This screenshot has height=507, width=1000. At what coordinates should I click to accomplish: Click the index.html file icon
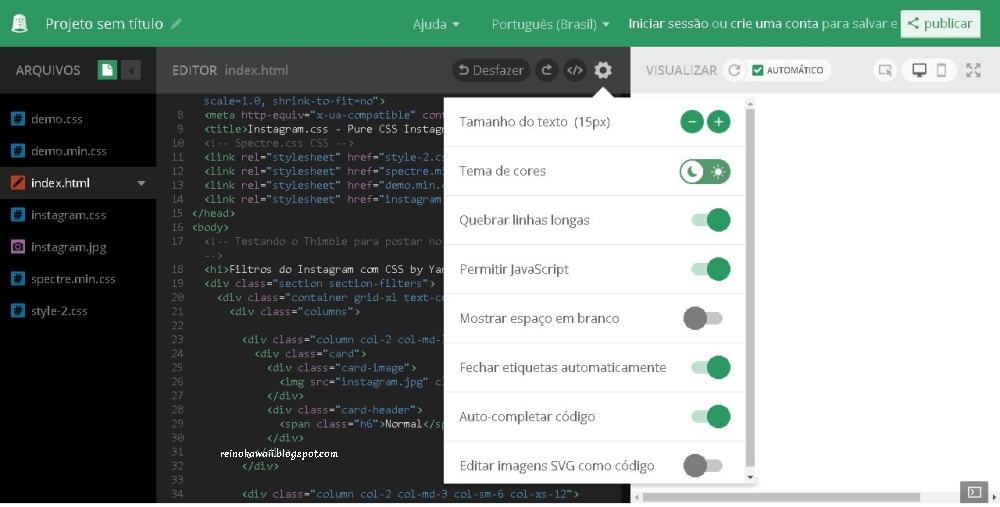pyautogui.click(x=18, y=183)
